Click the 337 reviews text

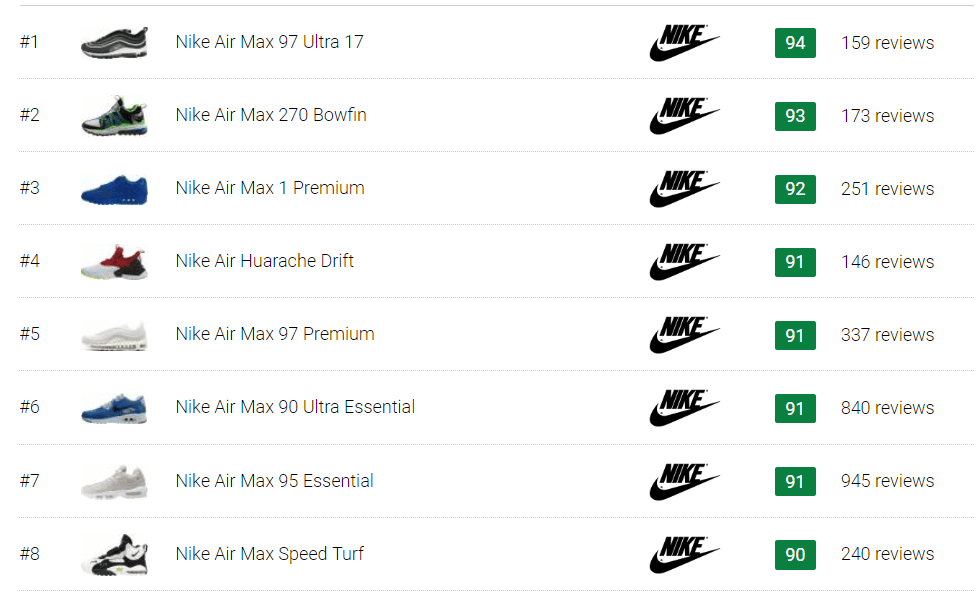[x=887, y=335]
